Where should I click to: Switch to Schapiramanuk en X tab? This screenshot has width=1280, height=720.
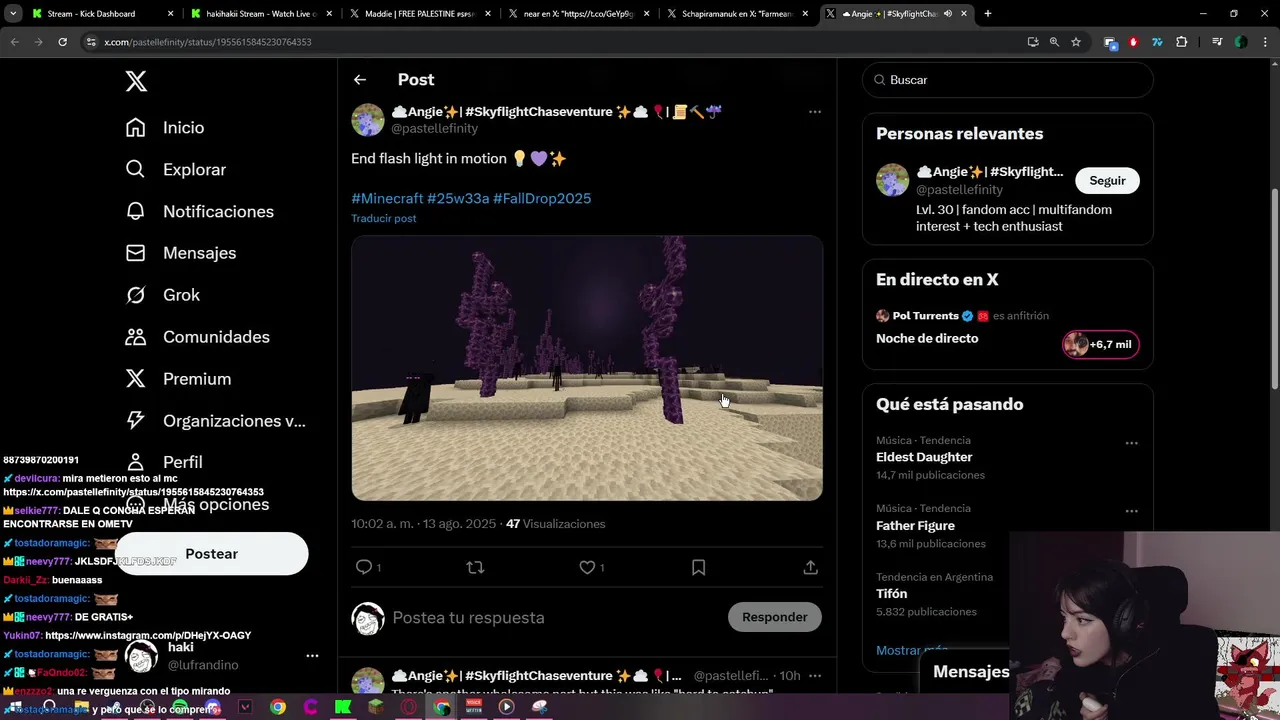(x=735, y=14)
